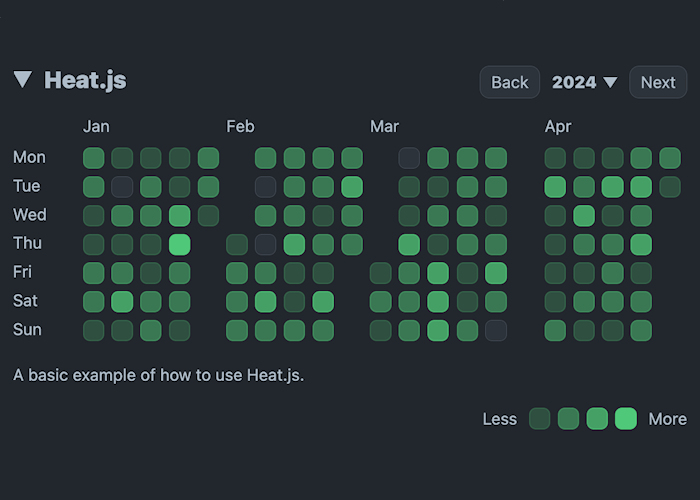The width and height of the screenshot is (700, 500).
Task: Go to the Next year
Action: 657,82
